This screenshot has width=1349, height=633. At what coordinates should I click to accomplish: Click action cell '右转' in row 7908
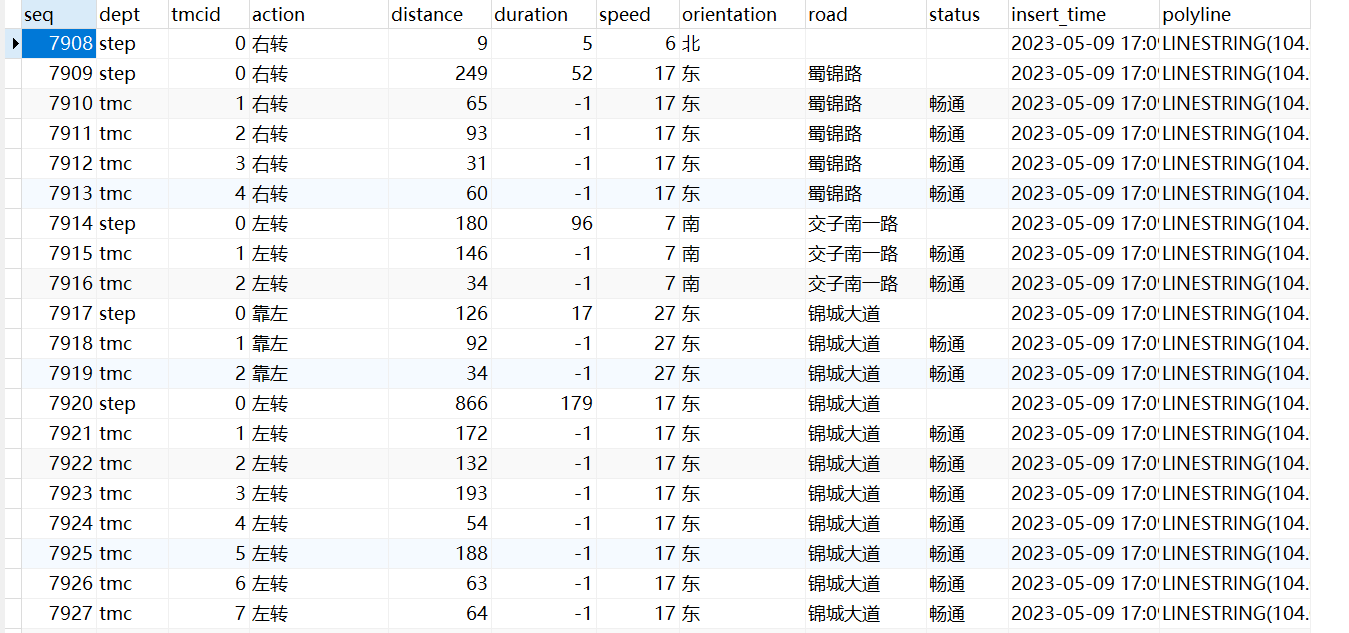[x=318, y=44]
